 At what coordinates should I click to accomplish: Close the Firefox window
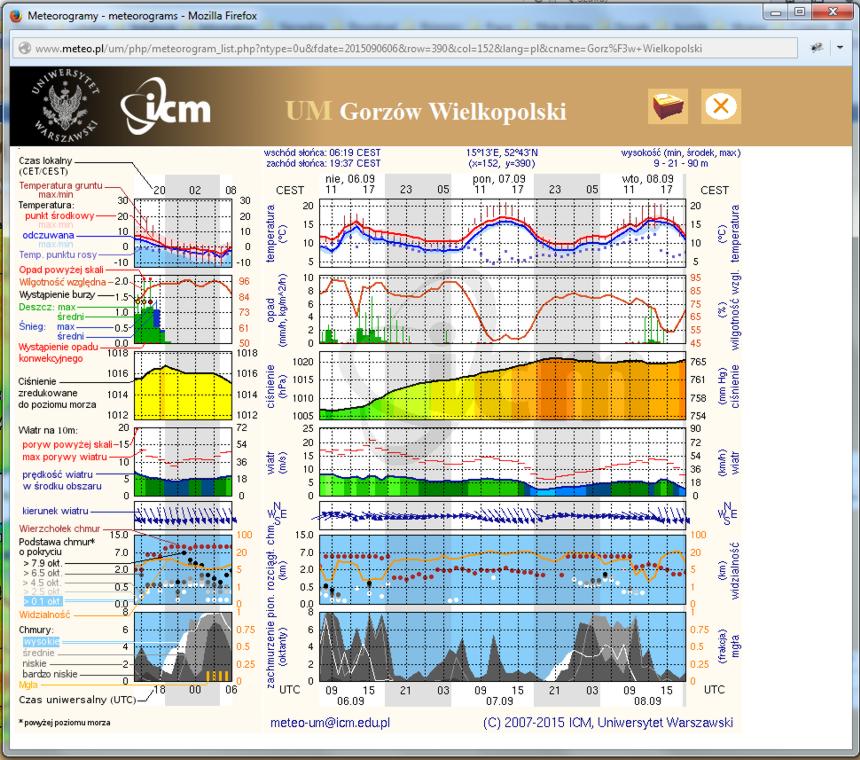833,12
